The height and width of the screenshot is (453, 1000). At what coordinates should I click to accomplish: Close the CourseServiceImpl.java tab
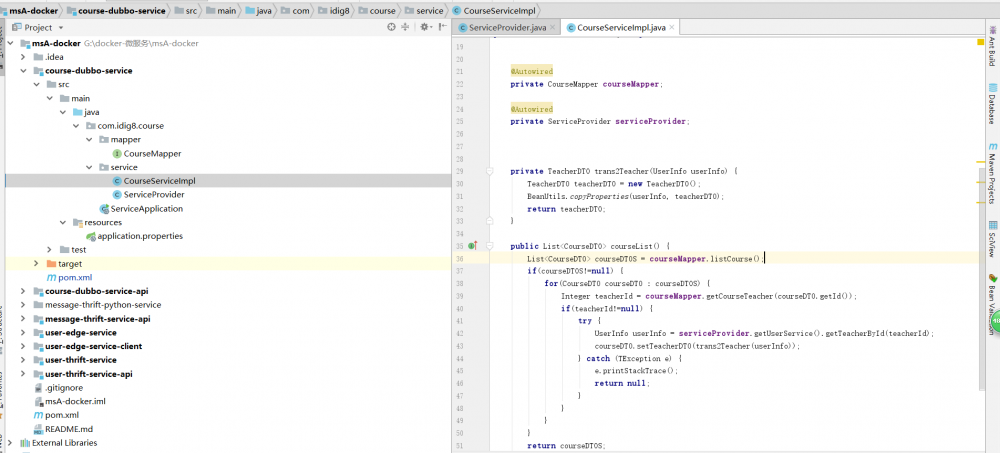[x=672, y=27]
